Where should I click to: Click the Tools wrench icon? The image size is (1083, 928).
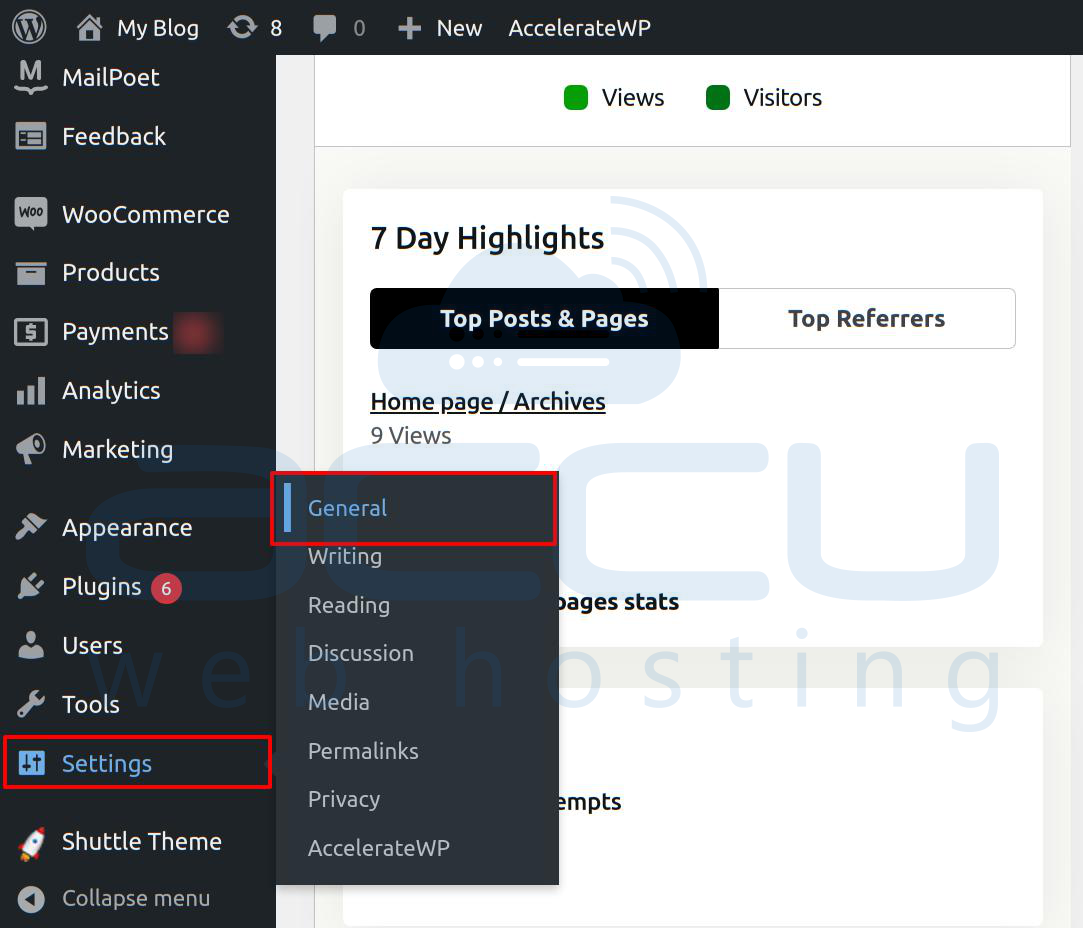[x=30, y=704]
